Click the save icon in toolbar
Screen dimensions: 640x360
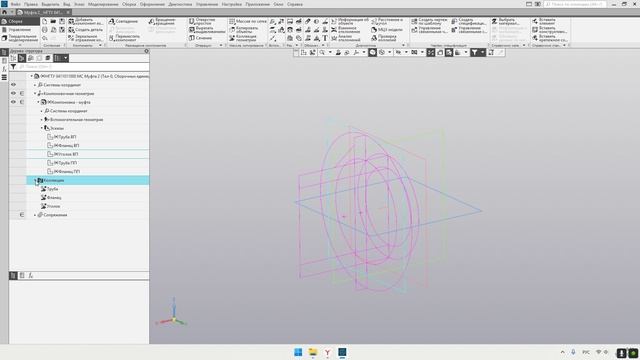pyautogui.click(x=62, y=21)
